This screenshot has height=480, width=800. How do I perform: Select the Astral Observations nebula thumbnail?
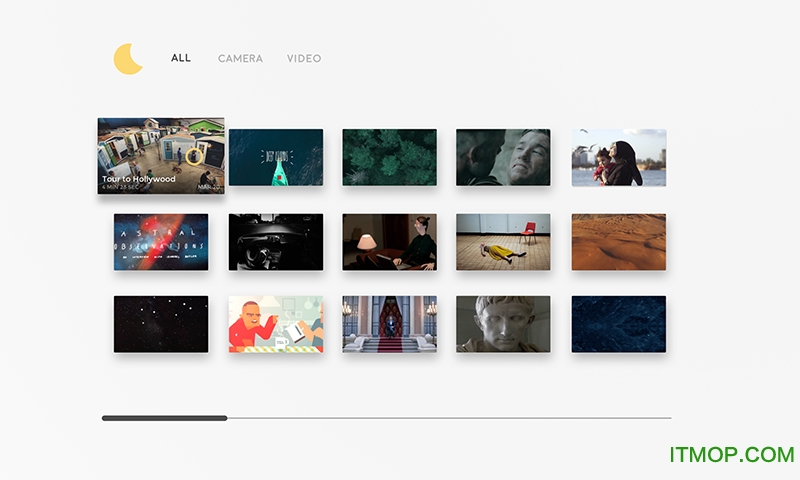coord(161,241)
